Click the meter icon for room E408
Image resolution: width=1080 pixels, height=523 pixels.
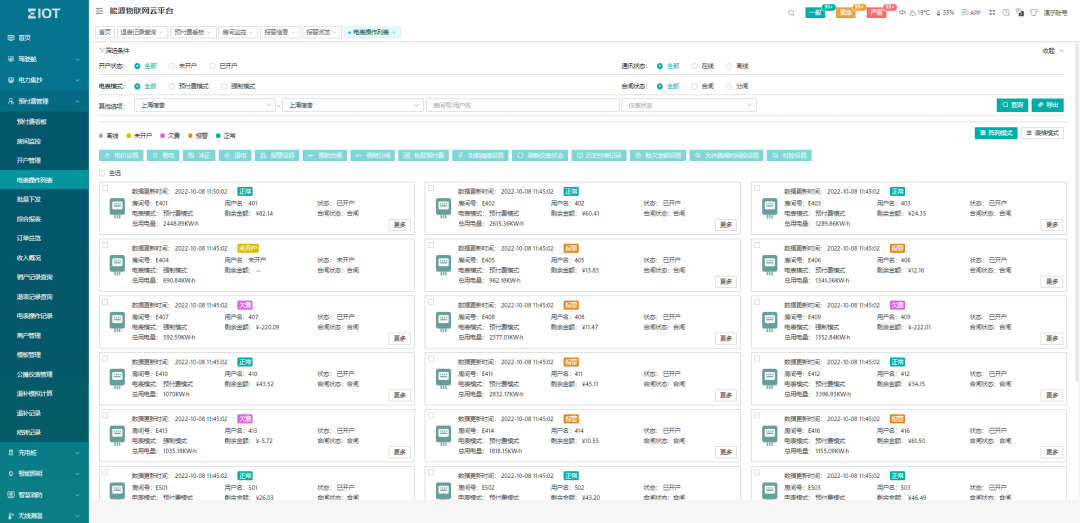pos(441,320)
